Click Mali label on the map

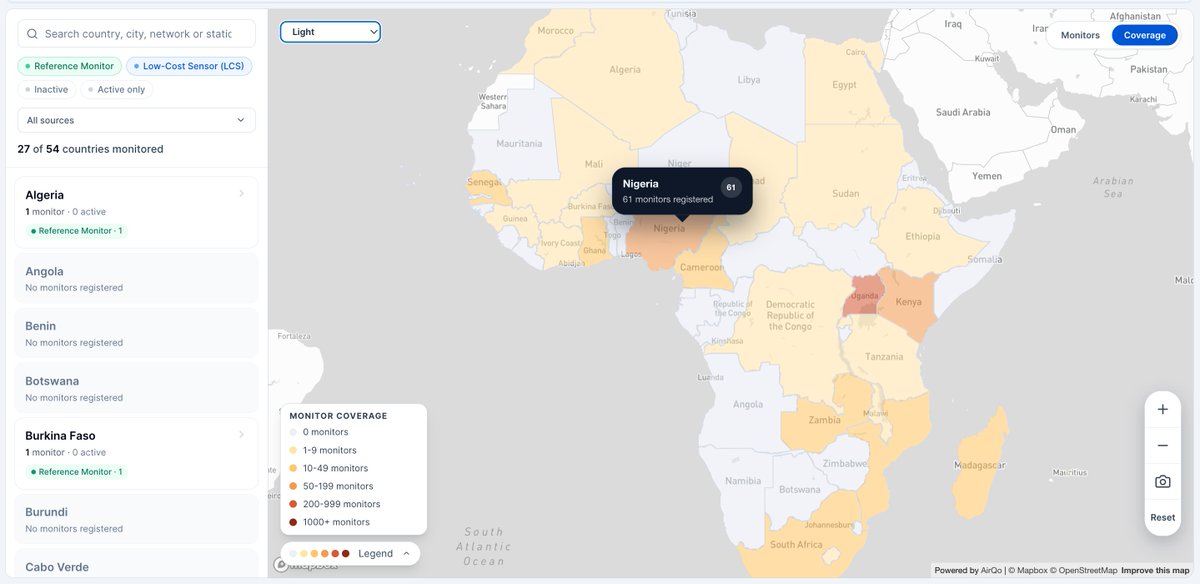click(594, 164)
